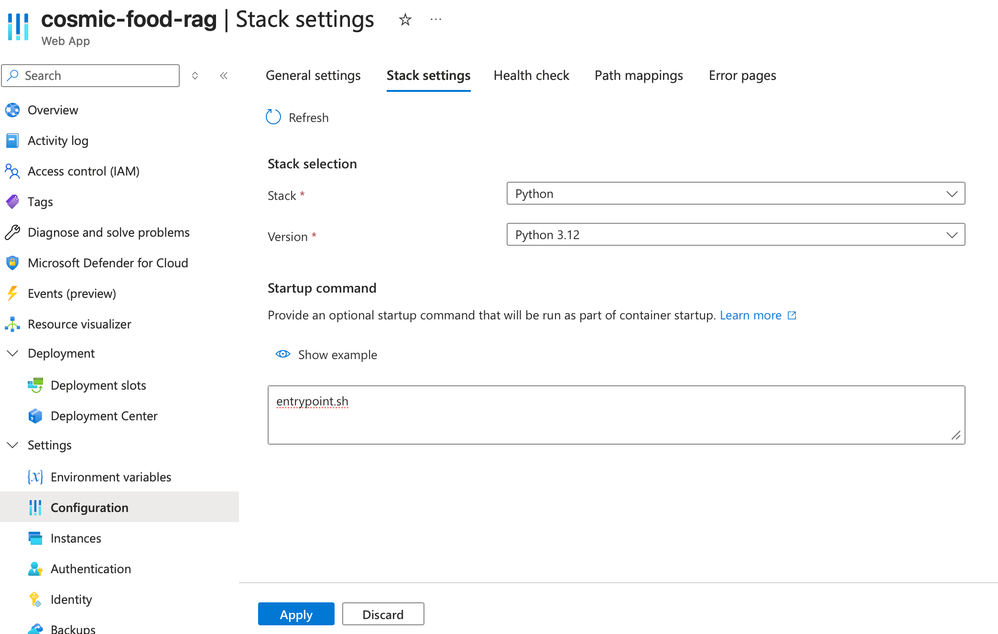Open the Tags menu item
Image resolution: width=998 pixels, height=634 pixels.
pos(40,202)
